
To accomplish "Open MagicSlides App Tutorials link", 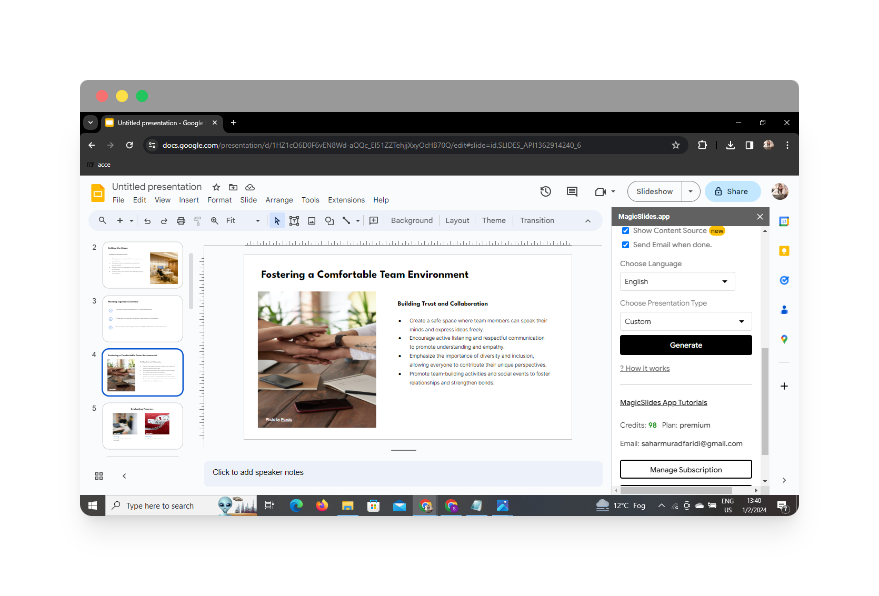I will (663, 403).
